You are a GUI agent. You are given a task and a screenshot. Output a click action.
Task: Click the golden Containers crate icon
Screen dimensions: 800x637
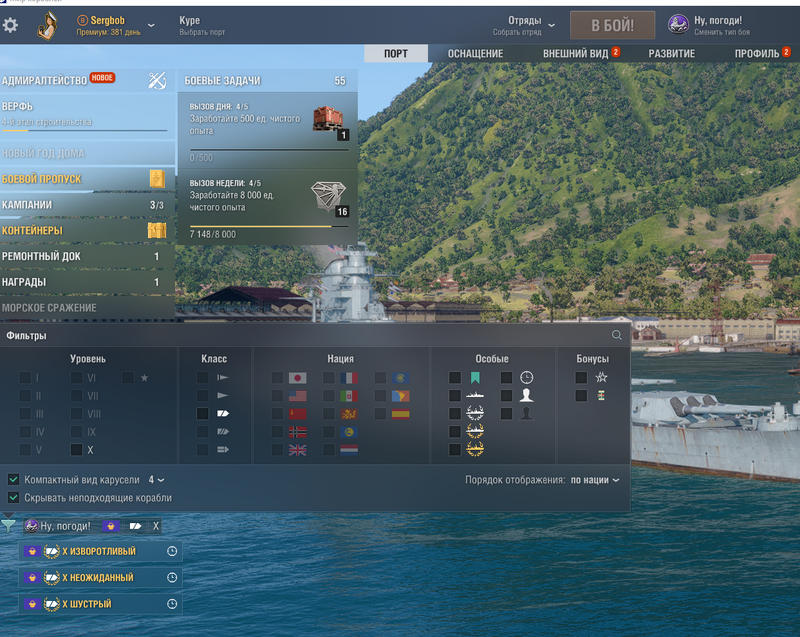(157, 231)
